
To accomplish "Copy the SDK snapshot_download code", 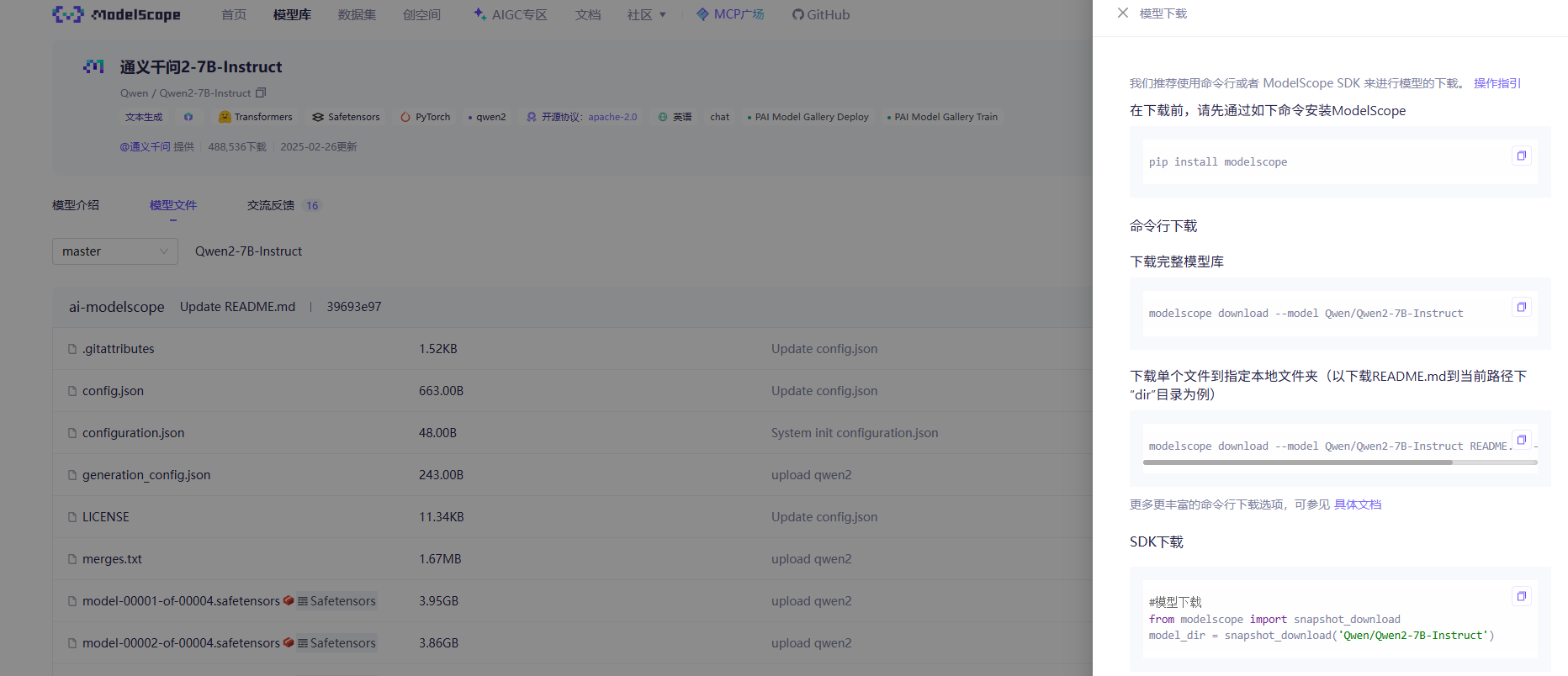I will [1521, 596].
